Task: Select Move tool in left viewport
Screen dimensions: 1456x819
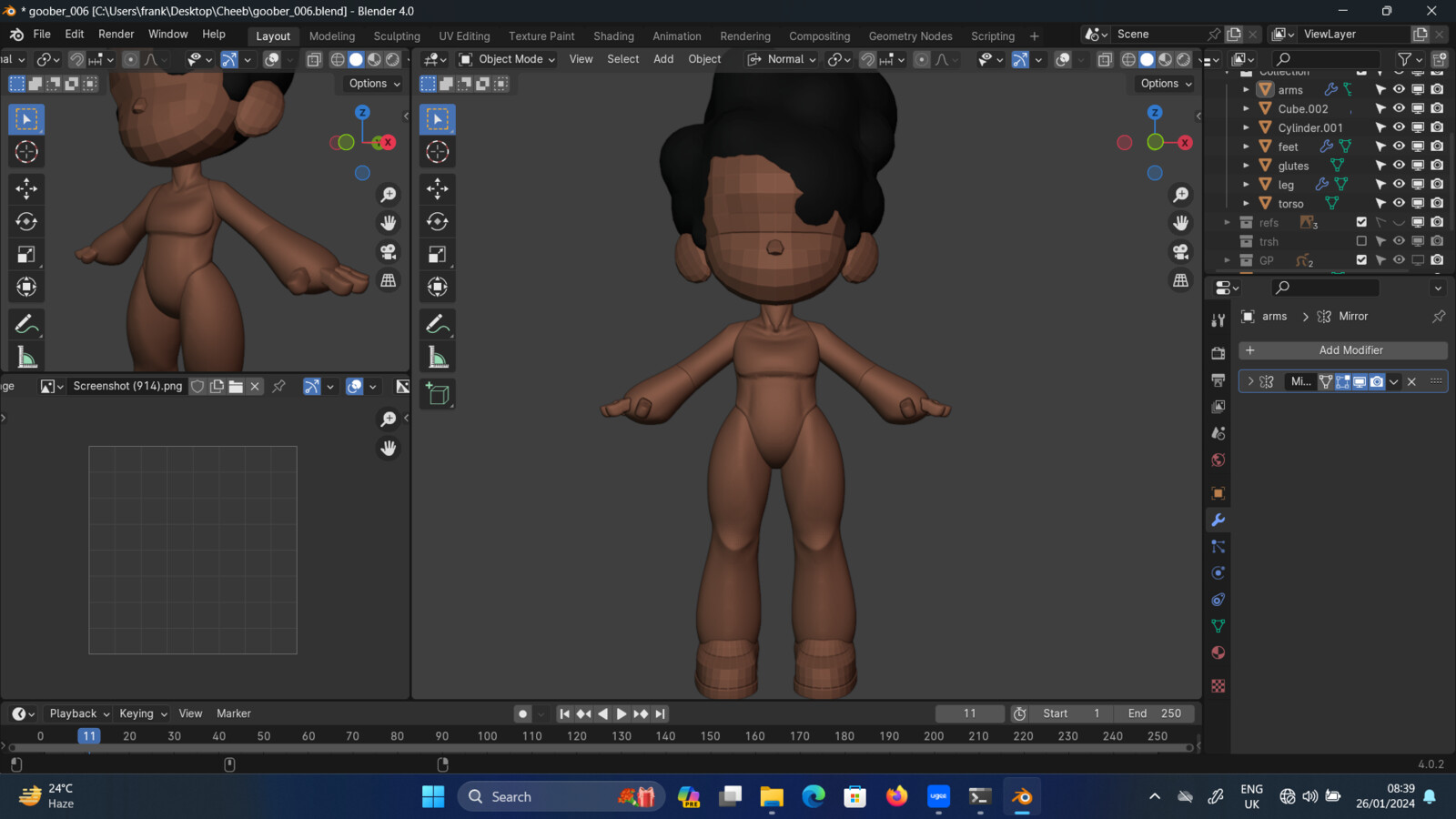Action: 26,188
